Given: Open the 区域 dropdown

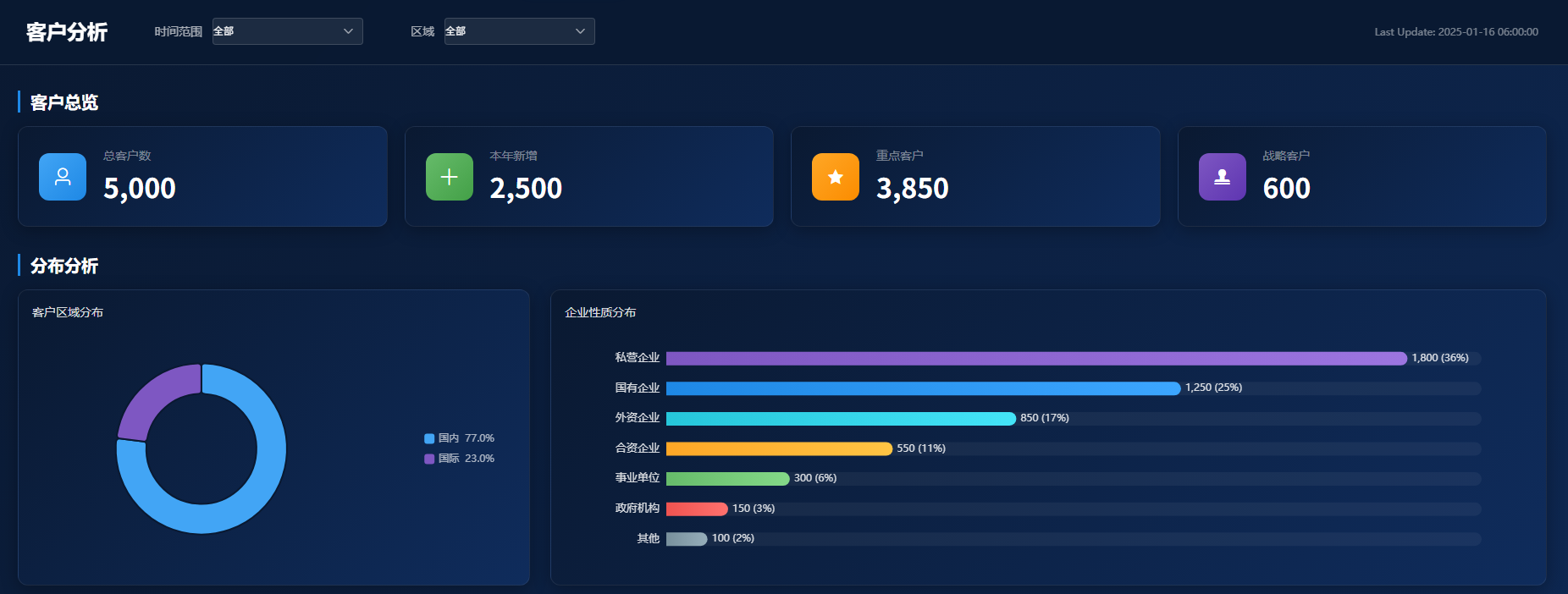Looking at the screenshot, I should [x=519, y=31].
